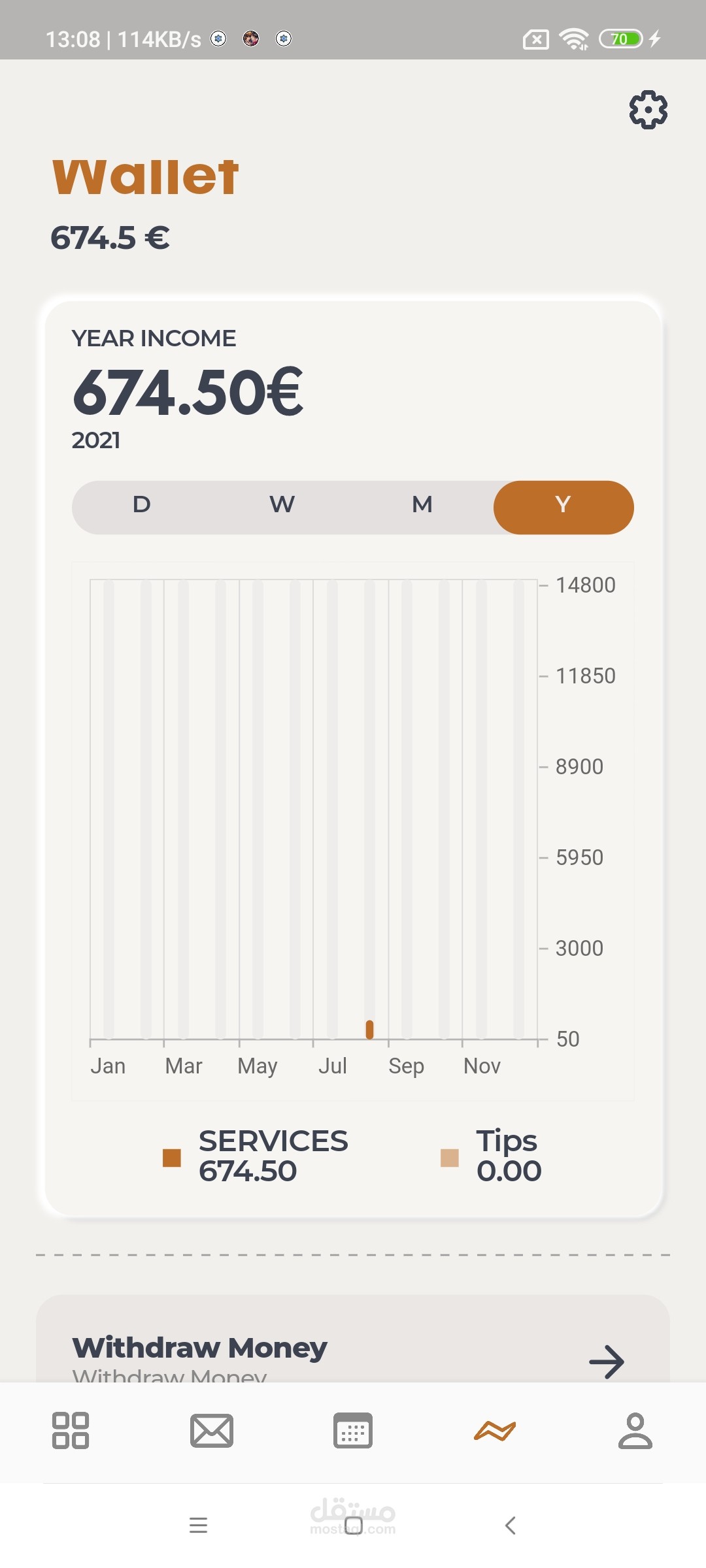Tap the Tips legend color swatch

click(450, 1158)
